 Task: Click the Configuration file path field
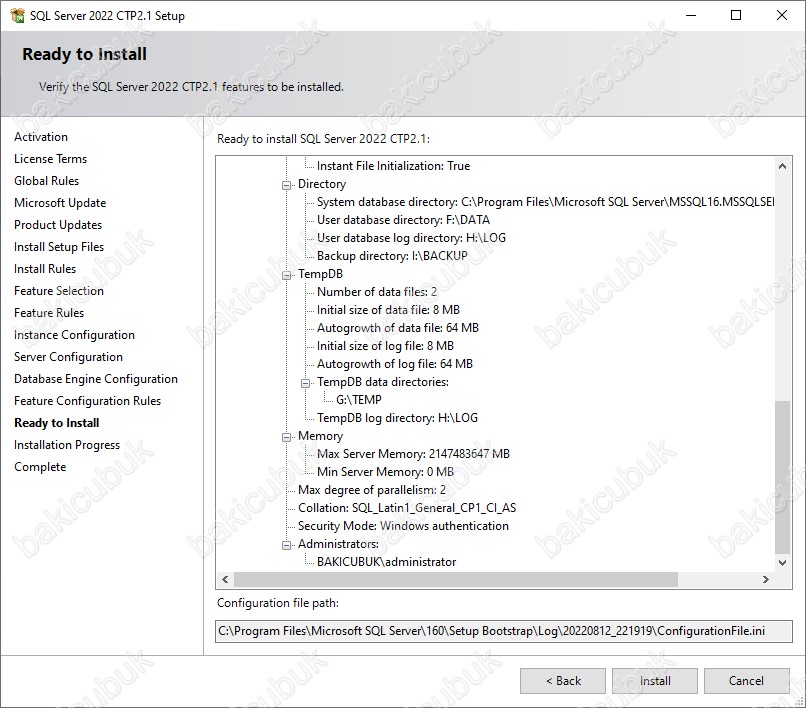(504, 631)
